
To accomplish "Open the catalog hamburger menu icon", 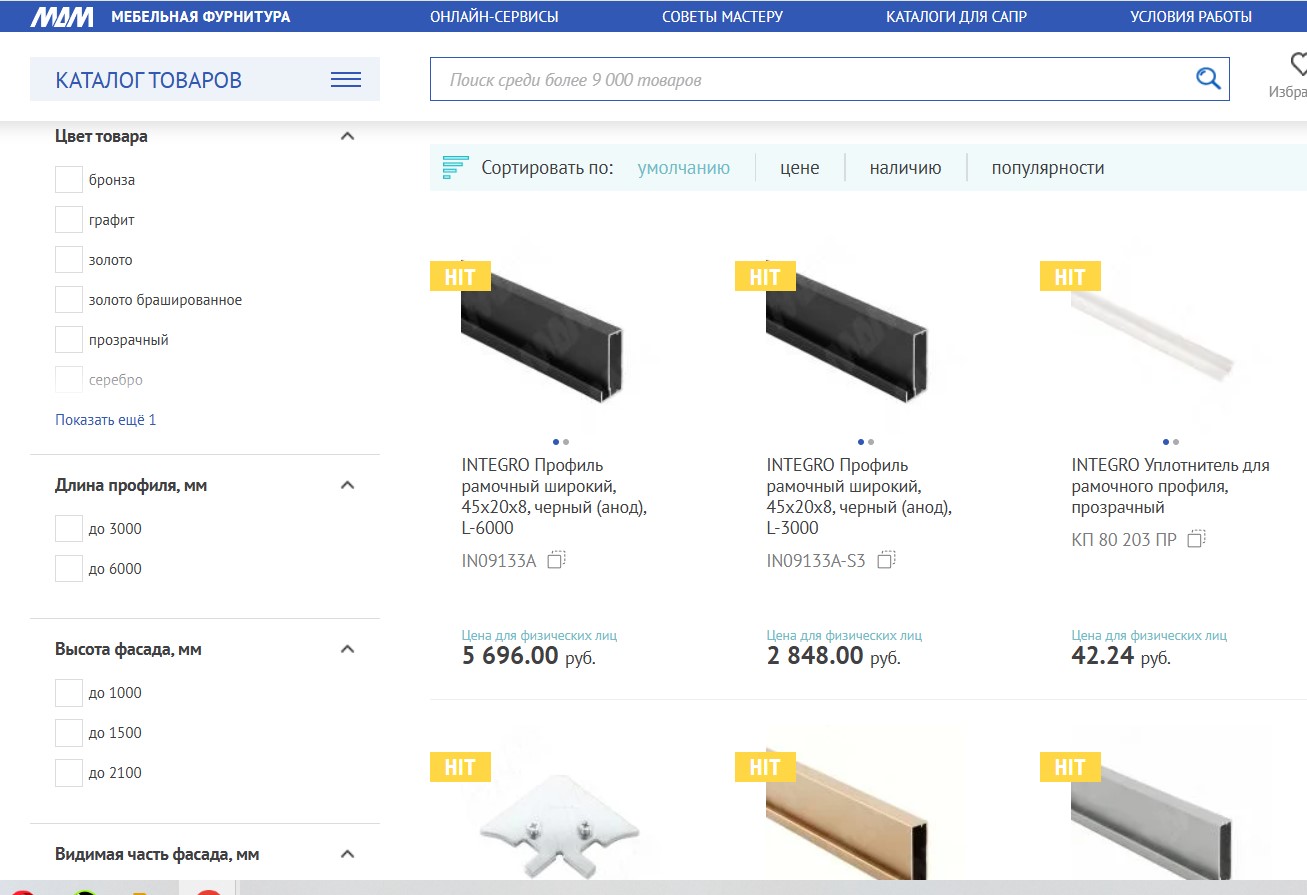I will click(346, 80).
